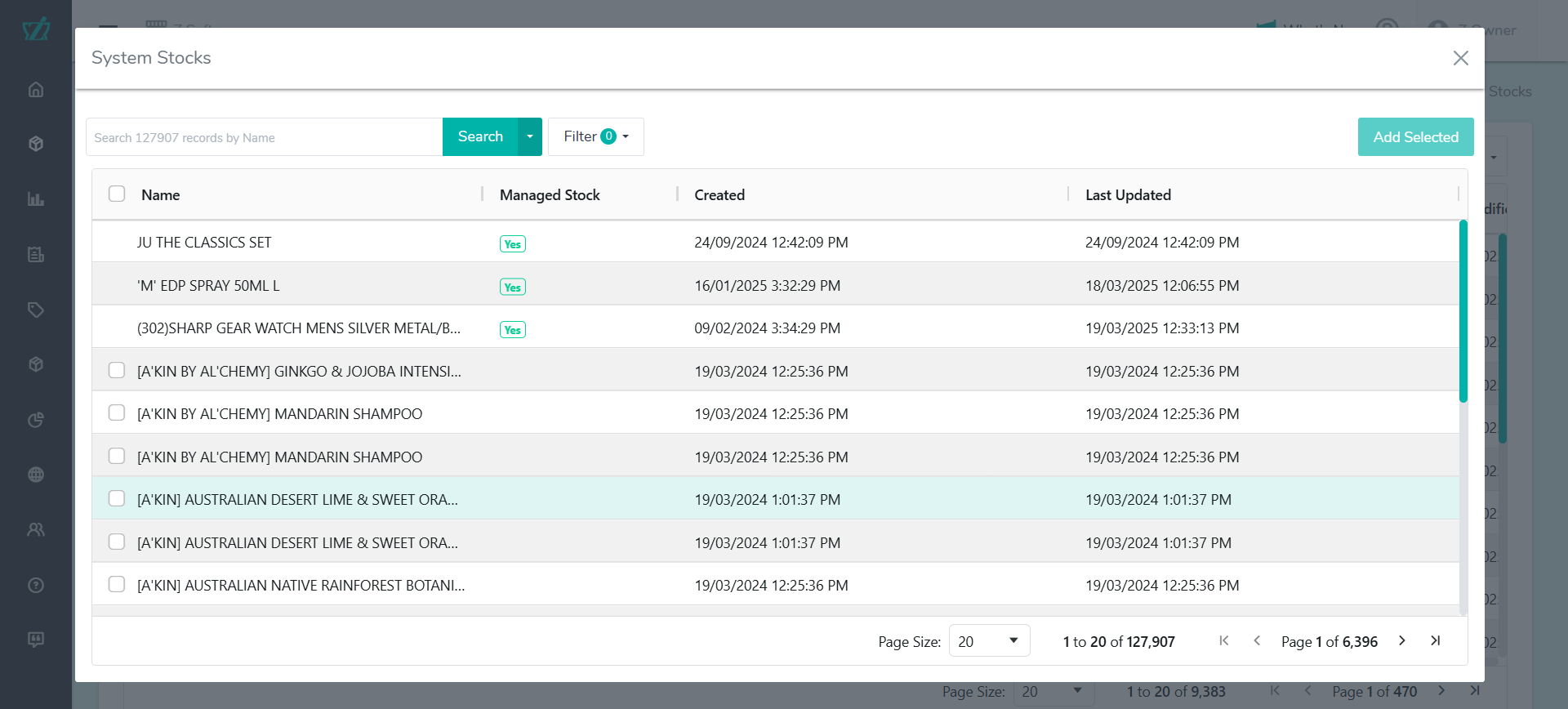Open the help question mark sidebar icon
The width and height of the screenshot is (1568, 709).
(x=35, y=585)
